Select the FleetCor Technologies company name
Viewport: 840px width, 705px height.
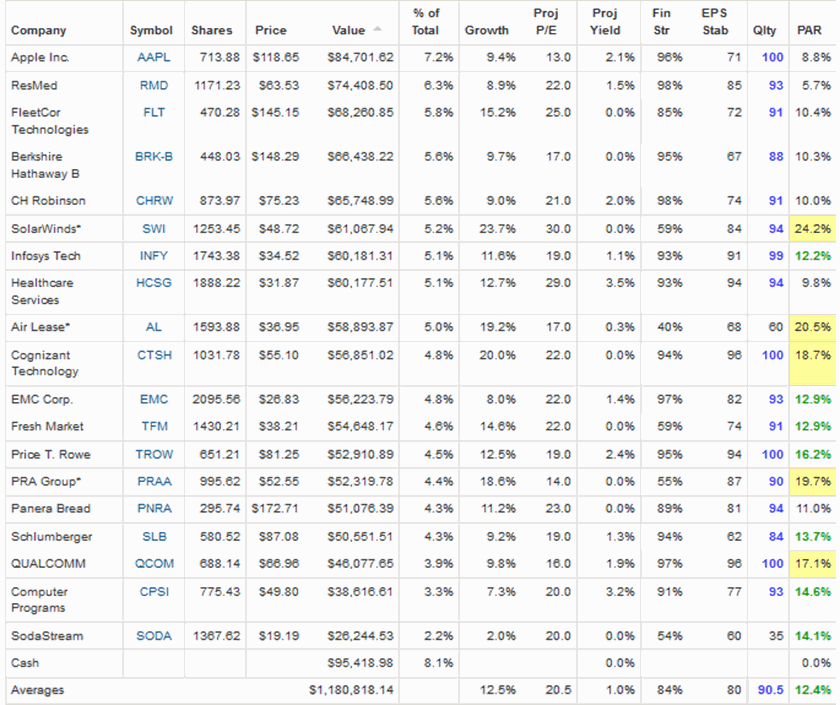pyautogui.click(x=50, y=121)
